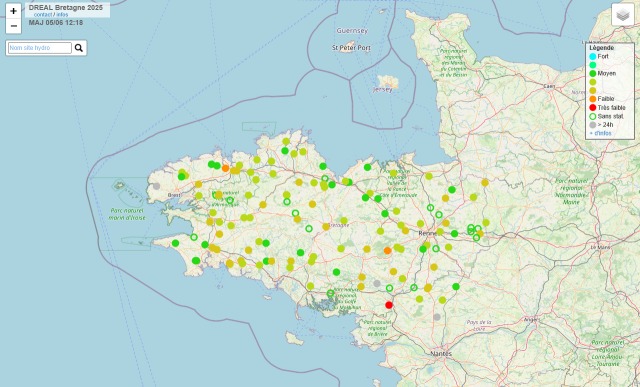
Task: Select the red 'Très faible' station marker
Action: (389, 305)
